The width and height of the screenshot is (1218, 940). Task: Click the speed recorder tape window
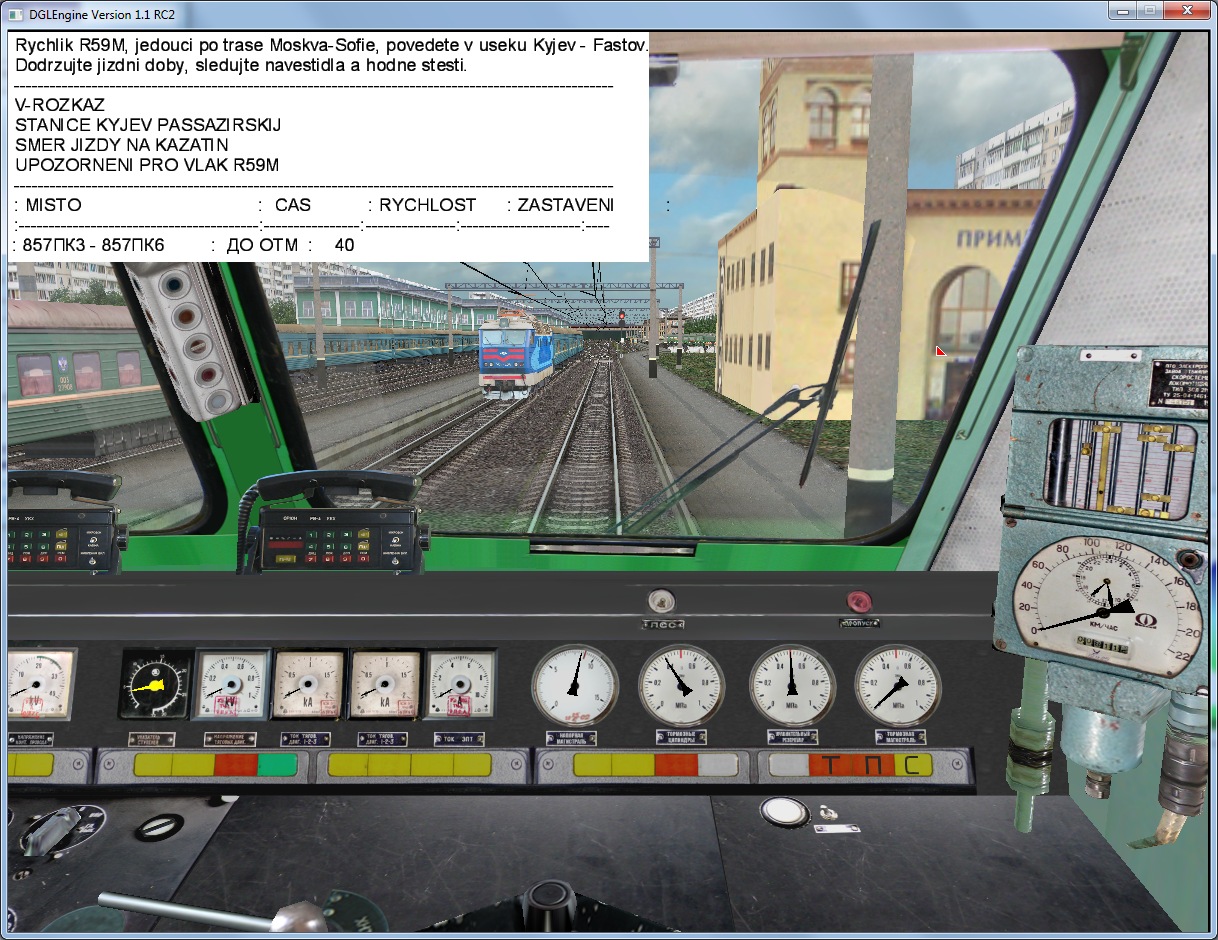point(1118,461)
